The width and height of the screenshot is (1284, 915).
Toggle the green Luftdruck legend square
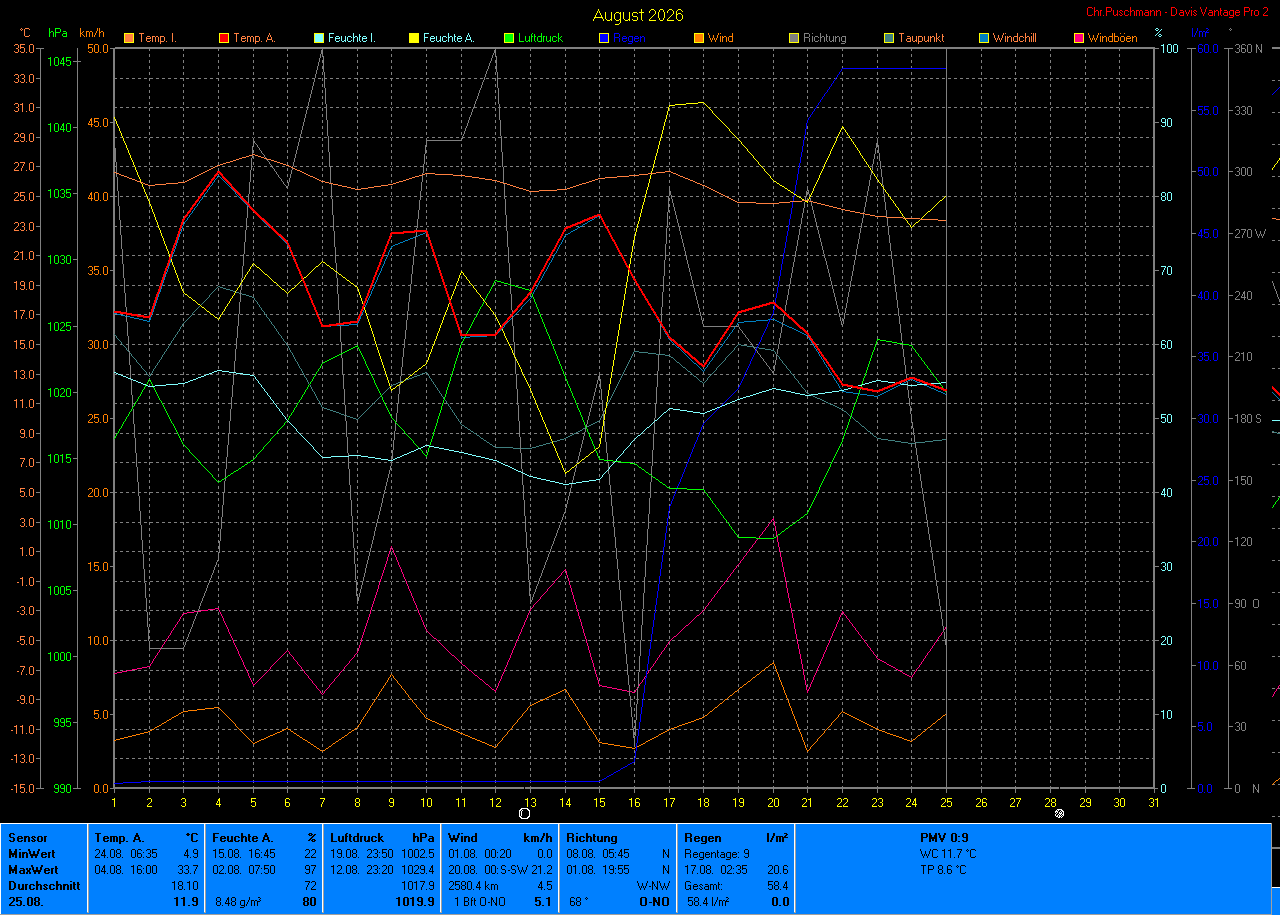[x=508, y=39]
